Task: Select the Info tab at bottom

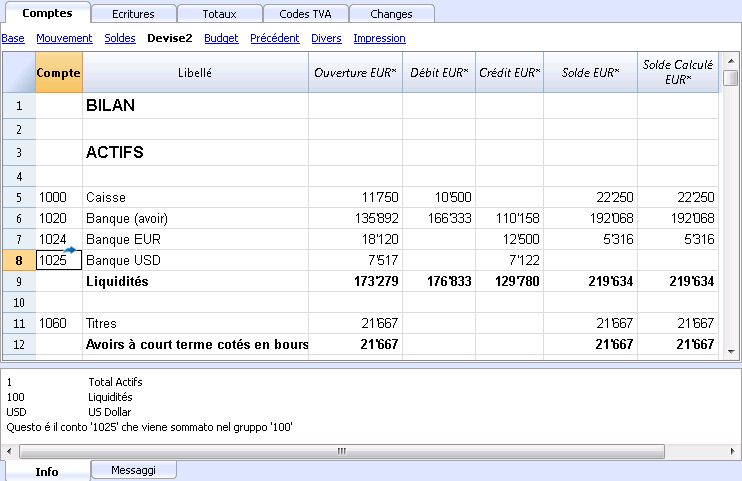Action: pyautogui.click(x=47, y=472)
